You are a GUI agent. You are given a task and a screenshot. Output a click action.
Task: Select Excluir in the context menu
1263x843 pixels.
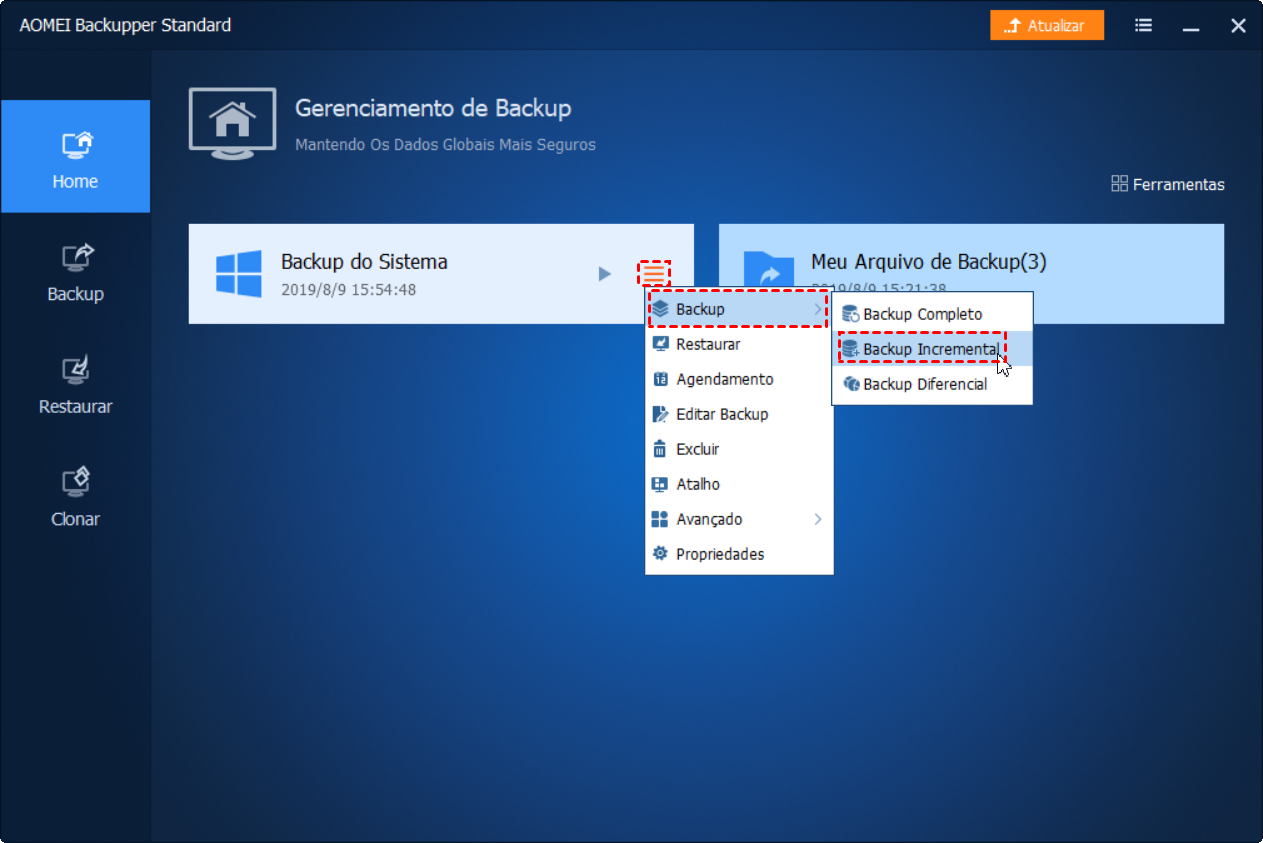coord(739,449)
